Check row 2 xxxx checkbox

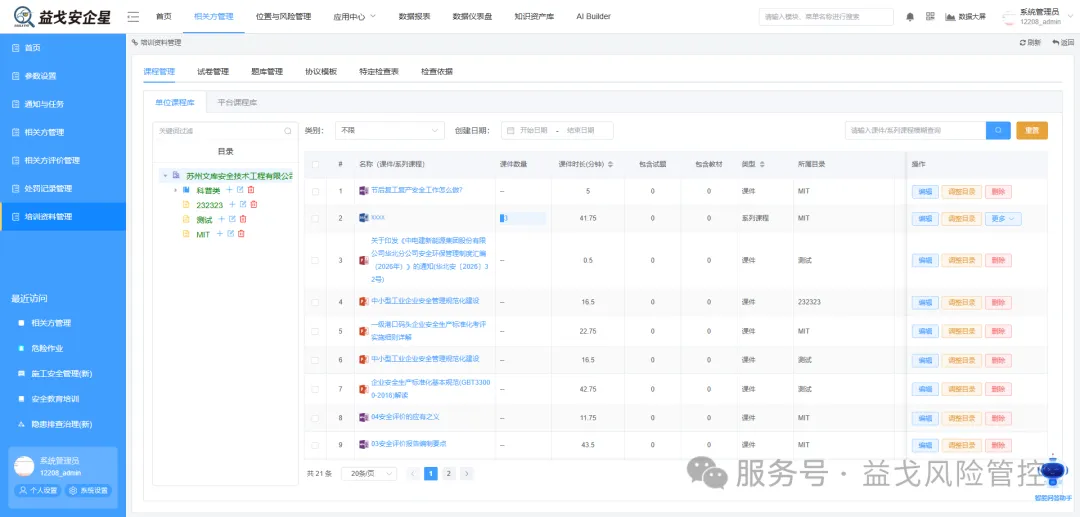315,218
